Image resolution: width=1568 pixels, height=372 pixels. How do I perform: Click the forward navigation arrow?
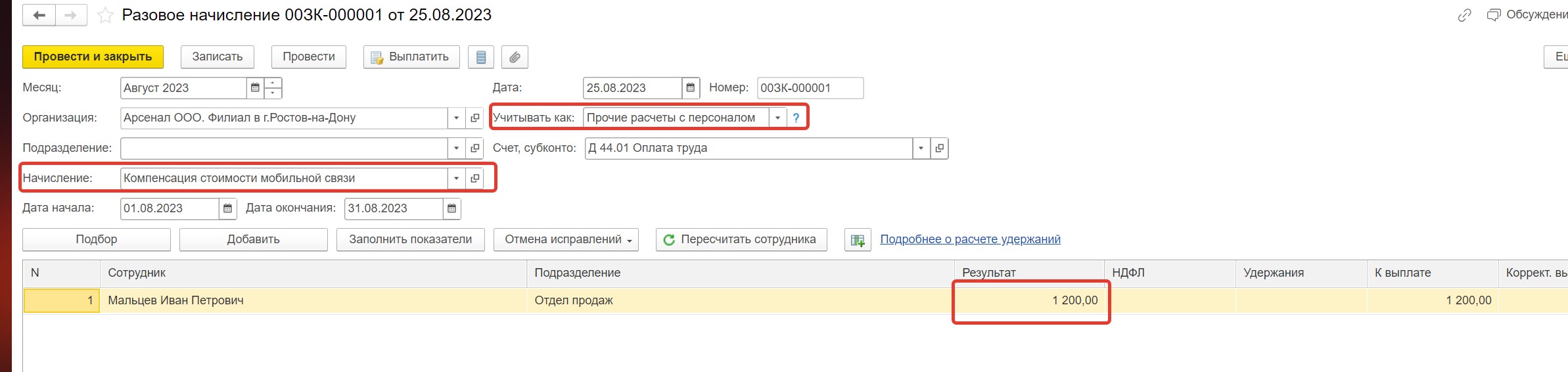coord(71,15)
